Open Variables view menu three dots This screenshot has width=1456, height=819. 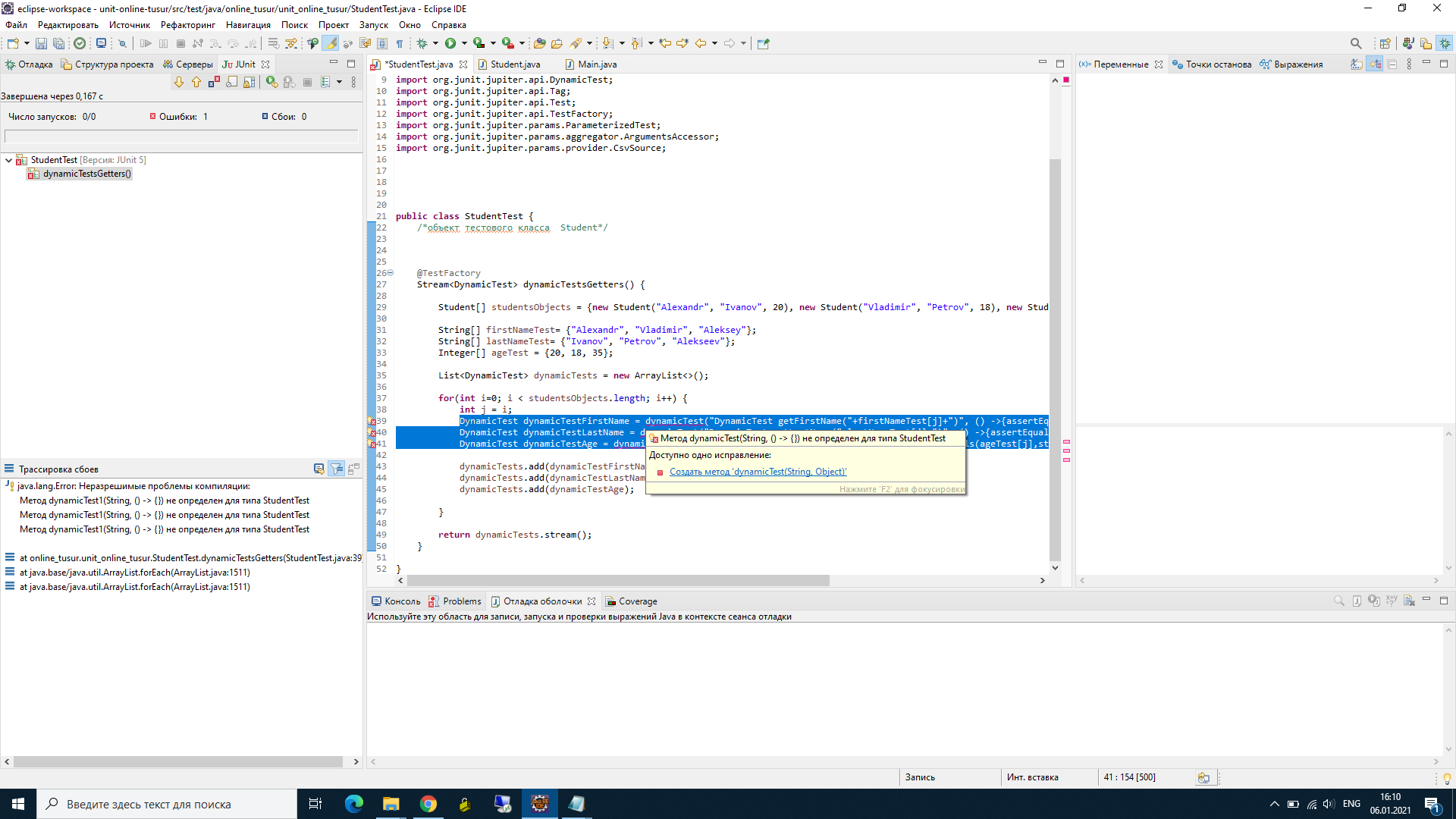pos(1409,64)
